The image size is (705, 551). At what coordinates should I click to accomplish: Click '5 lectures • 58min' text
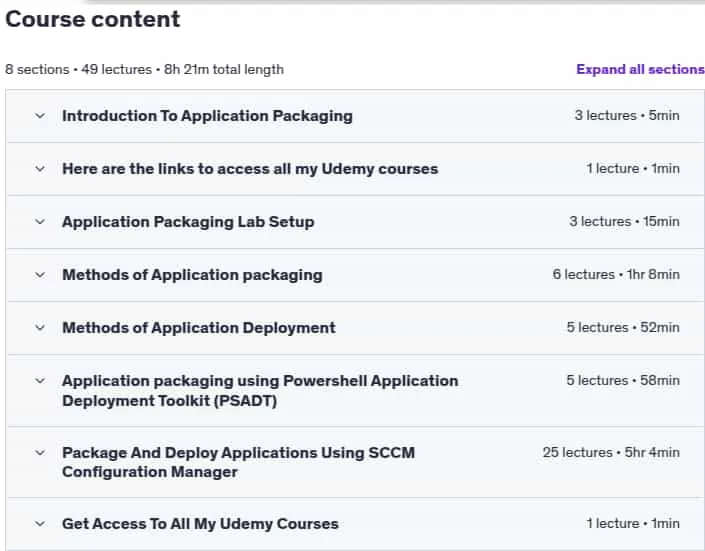pos(623,381)
